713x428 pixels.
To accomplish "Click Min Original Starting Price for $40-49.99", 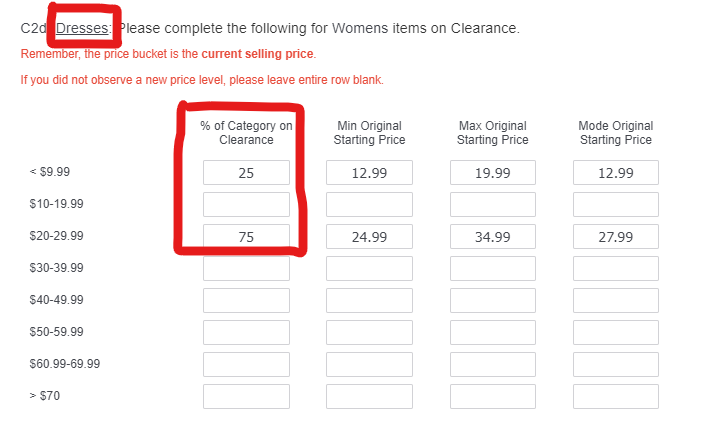I will click(369, 301).
